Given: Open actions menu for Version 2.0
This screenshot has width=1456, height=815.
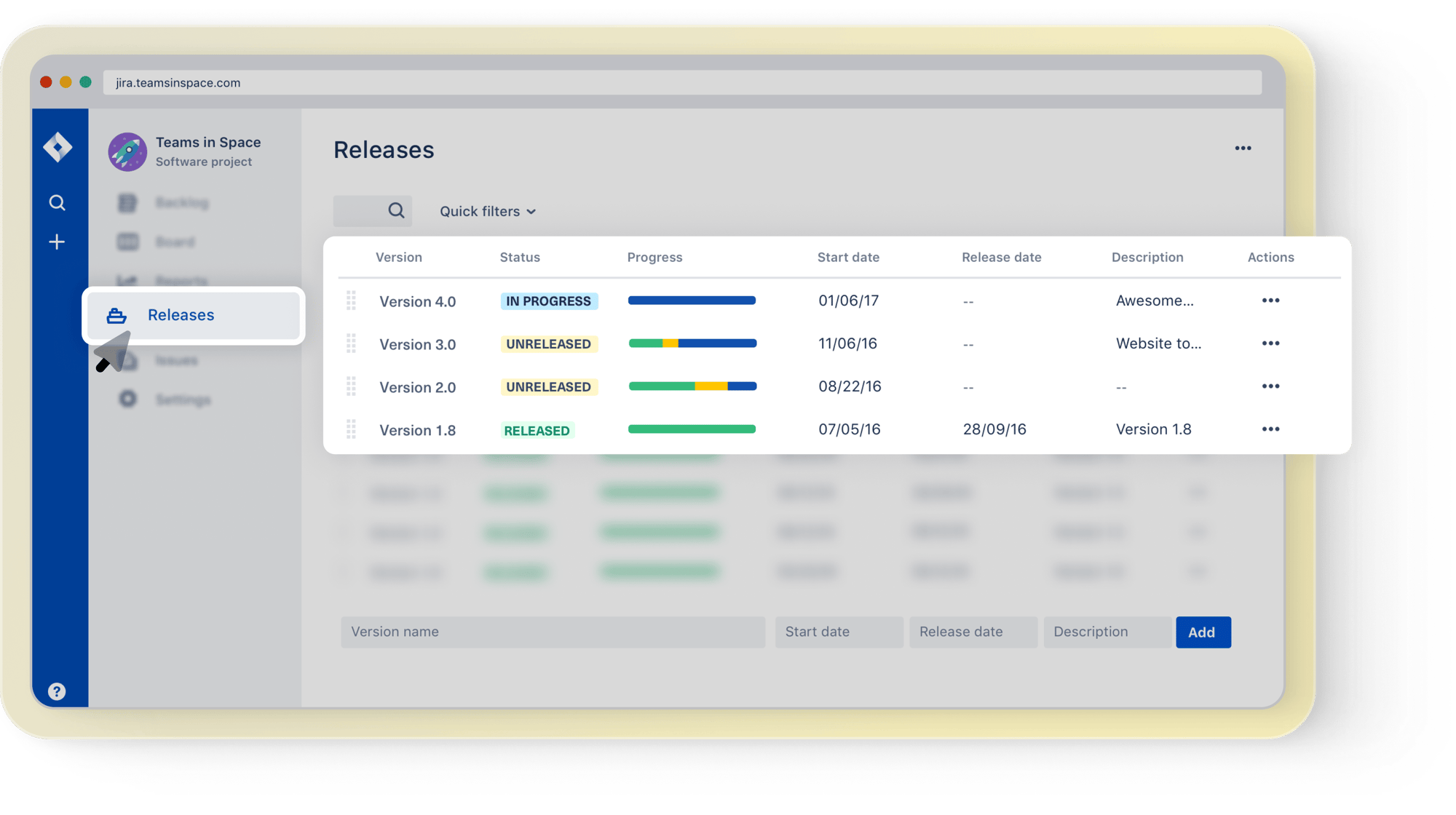Looking at the screenshot, I should tap(1270, 386).
